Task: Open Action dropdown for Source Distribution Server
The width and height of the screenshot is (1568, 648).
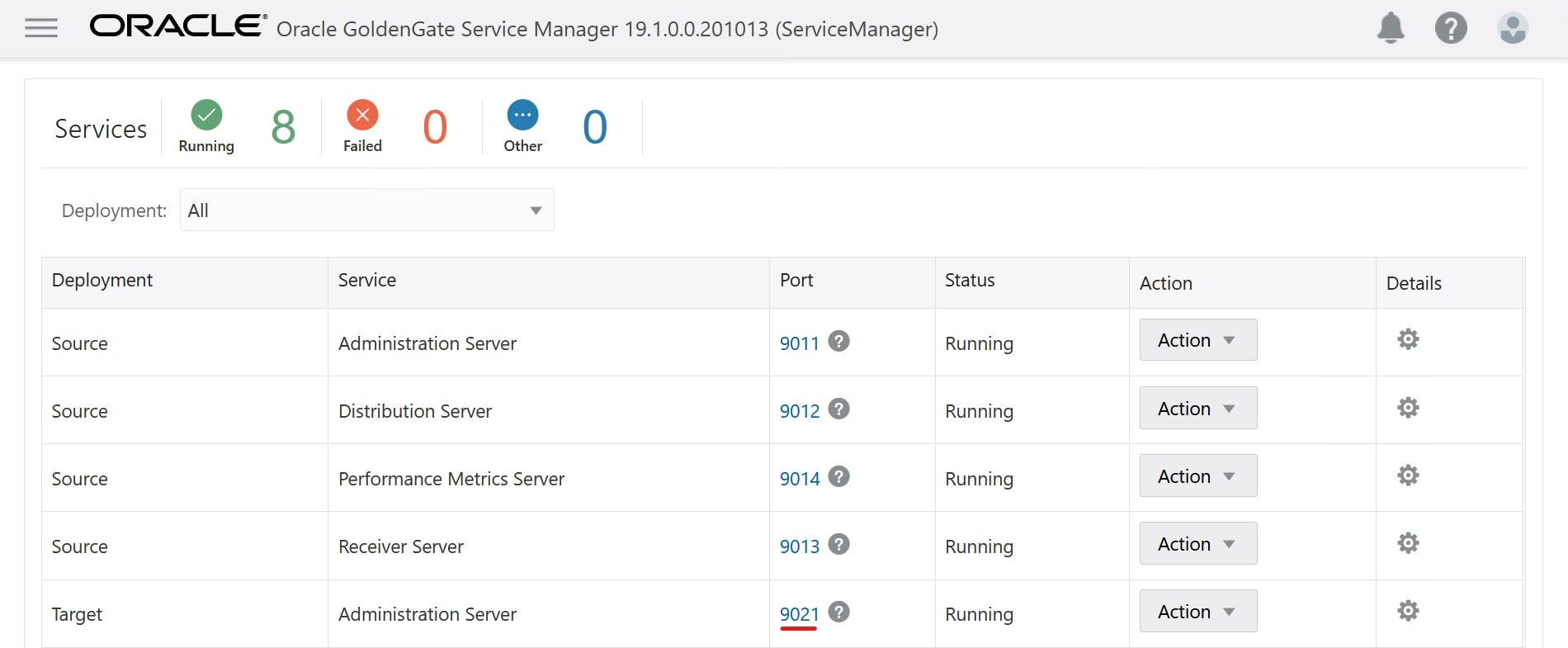Action: (1197, 409)
